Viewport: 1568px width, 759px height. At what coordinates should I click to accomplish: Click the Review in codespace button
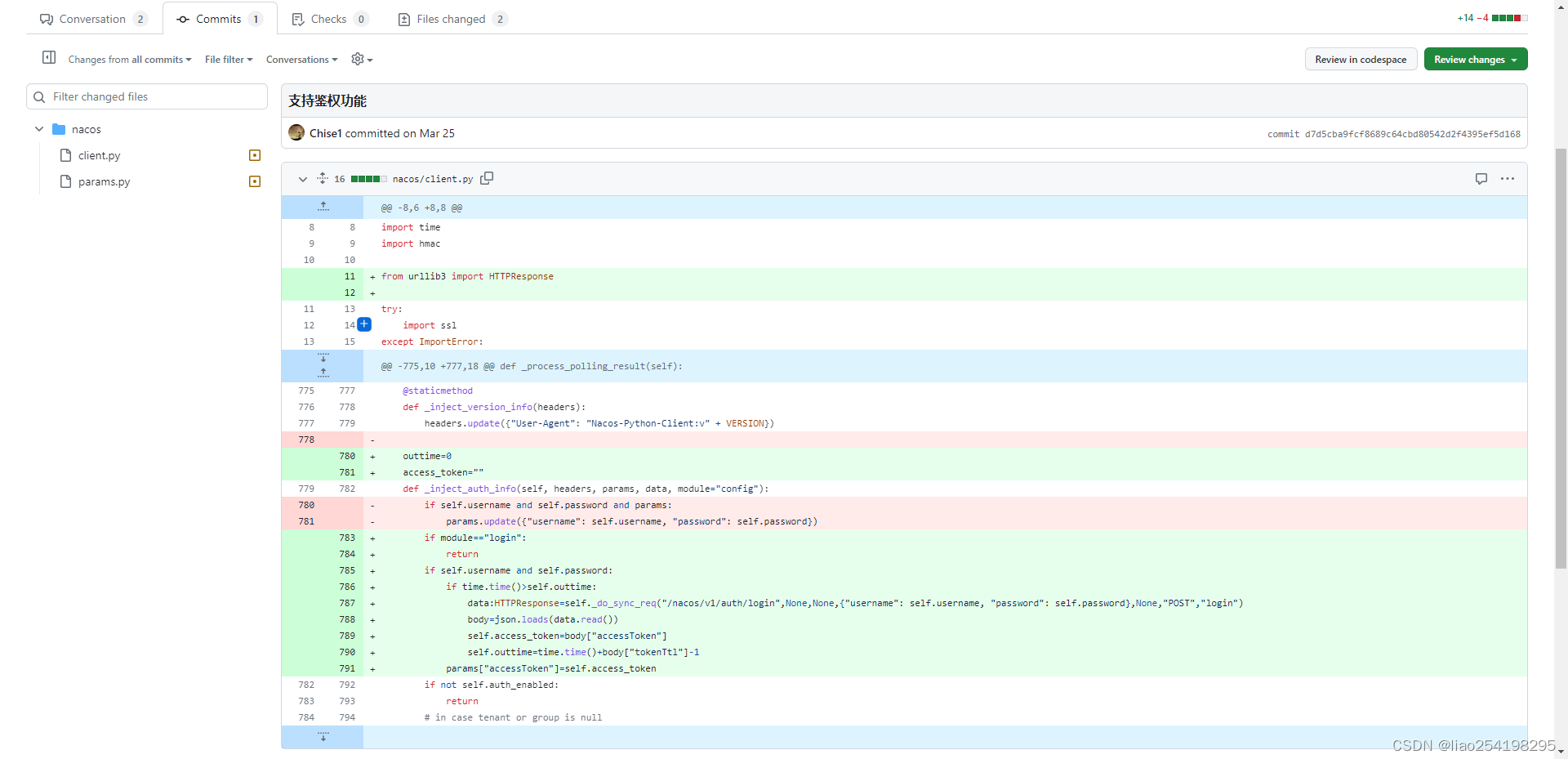(1361, 59)
